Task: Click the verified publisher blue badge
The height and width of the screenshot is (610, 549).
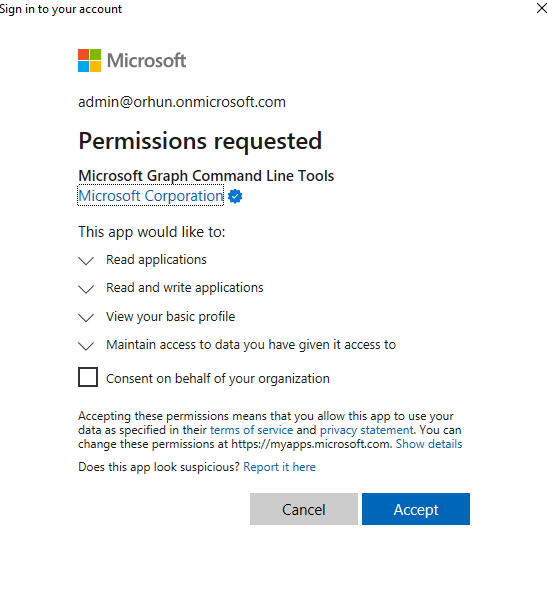Action: (x=235, y=196)
